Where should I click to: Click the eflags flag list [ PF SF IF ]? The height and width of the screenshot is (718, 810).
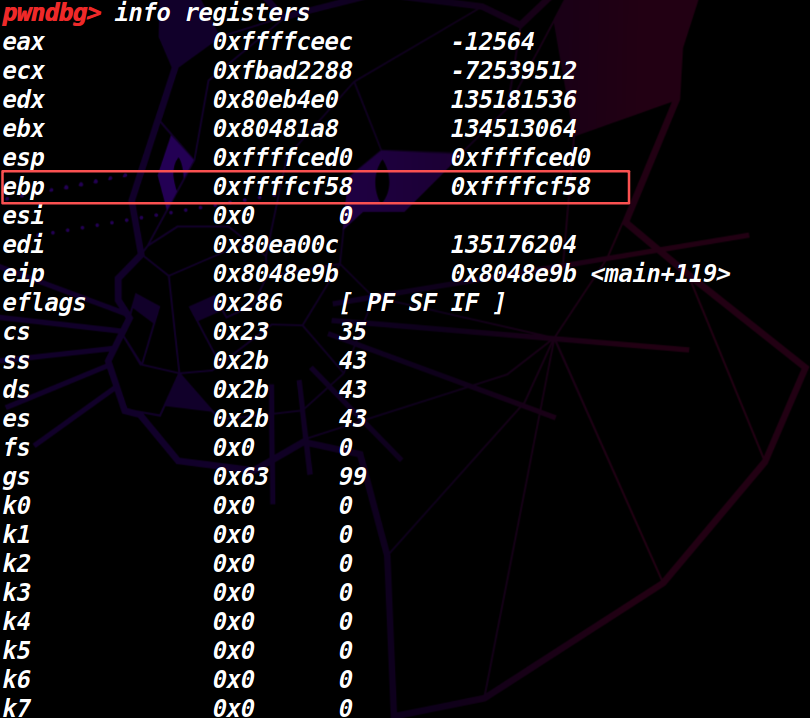tap(422, 303)
